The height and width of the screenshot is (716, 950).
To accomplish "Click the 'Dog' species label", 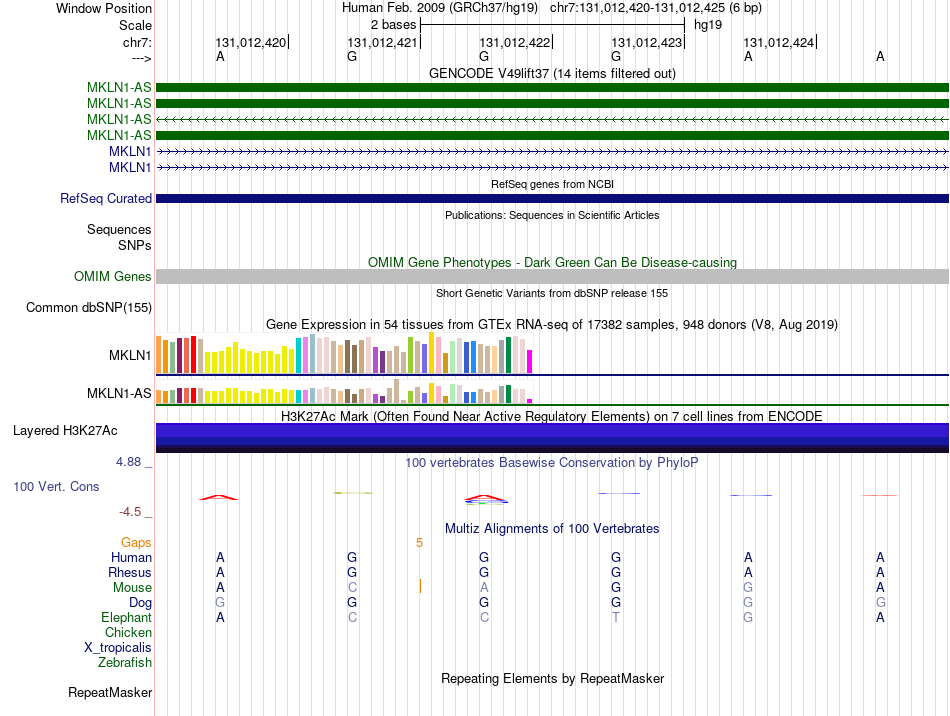I will pyautogui.click(x=140, y=603).
